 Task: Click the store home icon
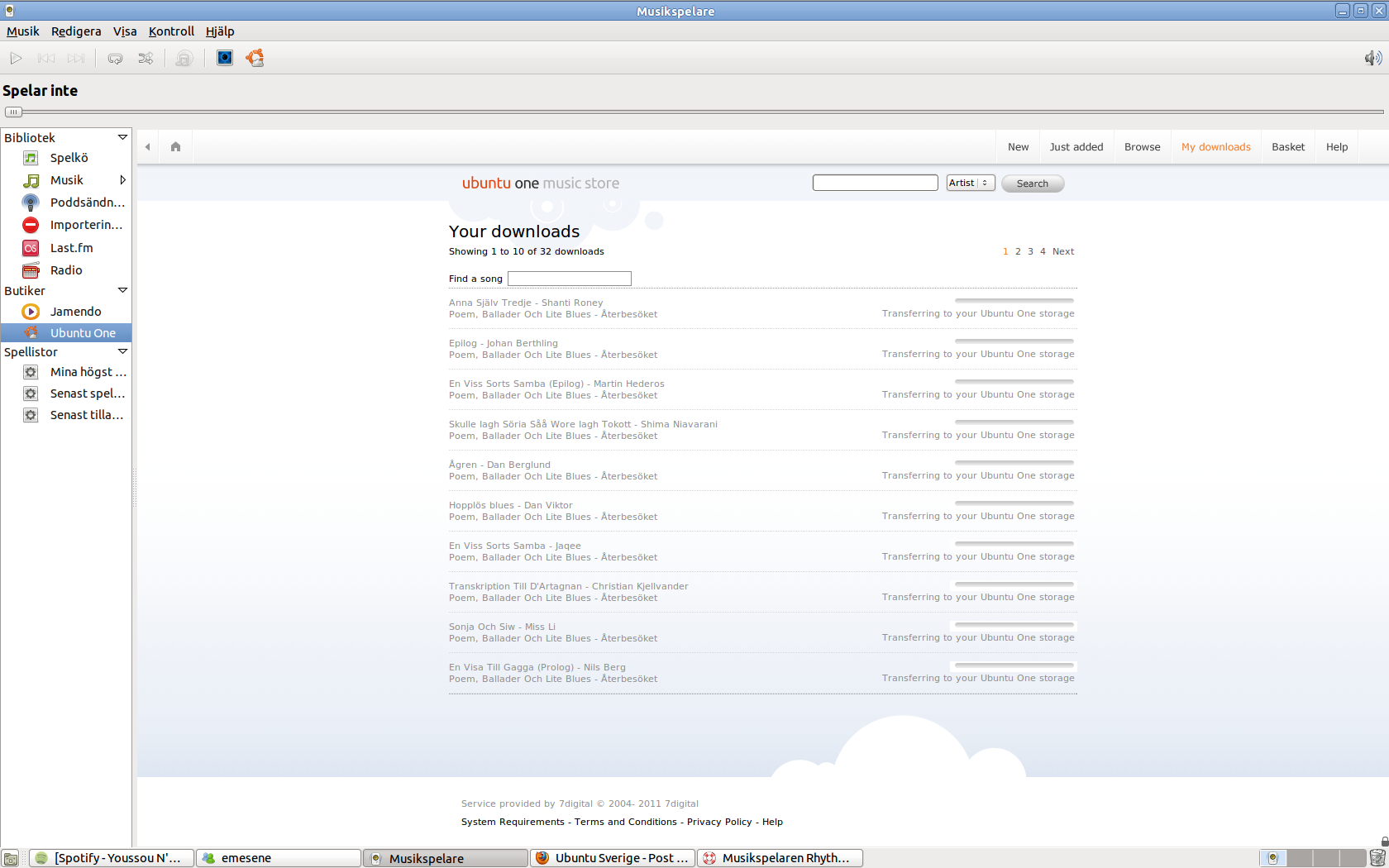175,147
